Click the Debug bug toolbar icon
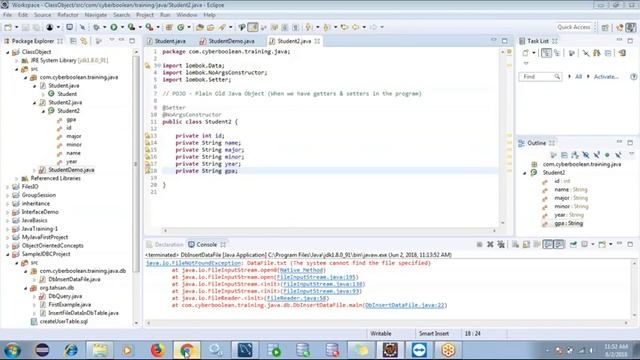 [x=96, y=27]
